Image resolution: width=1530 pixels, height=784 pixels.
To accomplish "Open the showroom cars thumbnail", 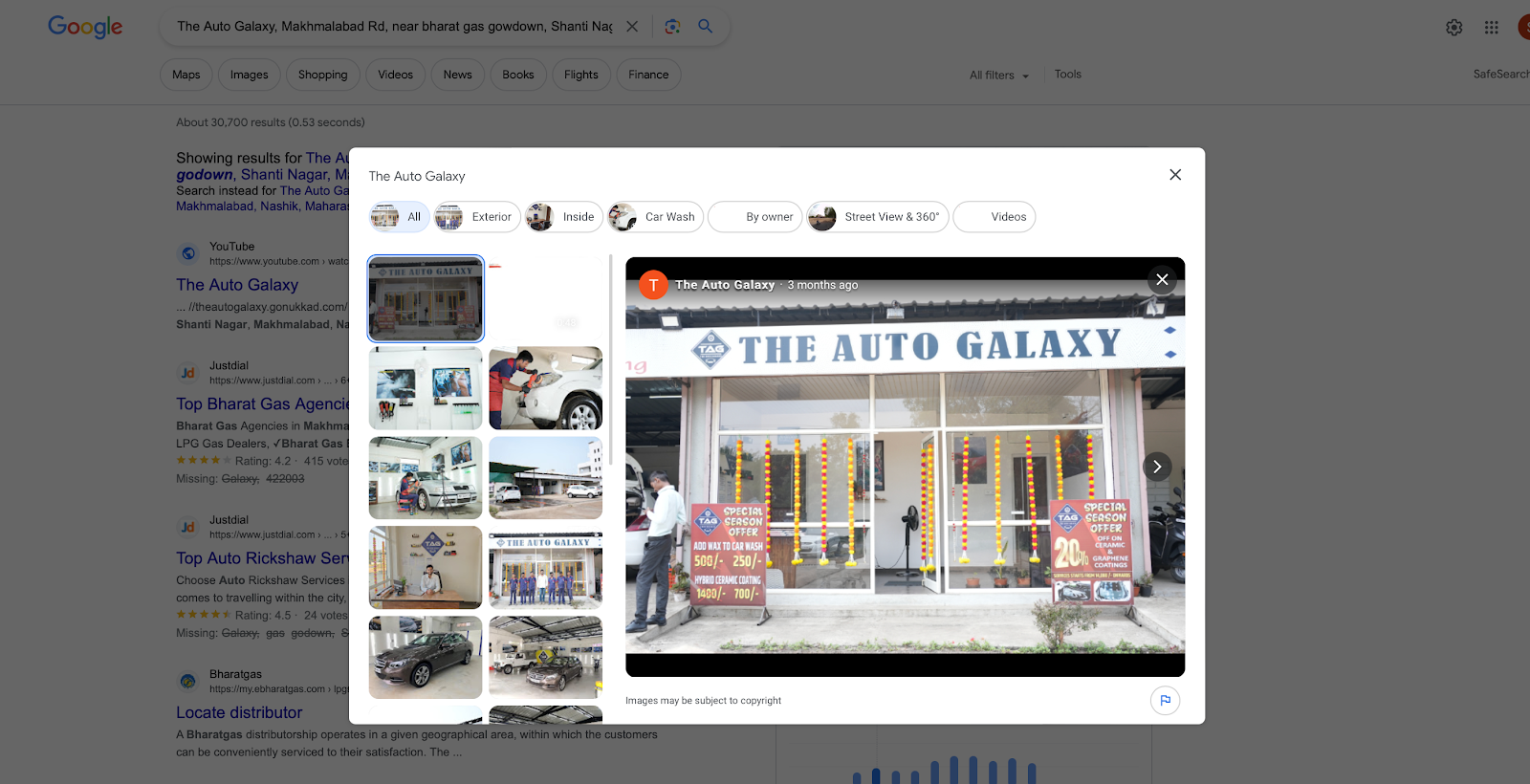I will [546, 658].
